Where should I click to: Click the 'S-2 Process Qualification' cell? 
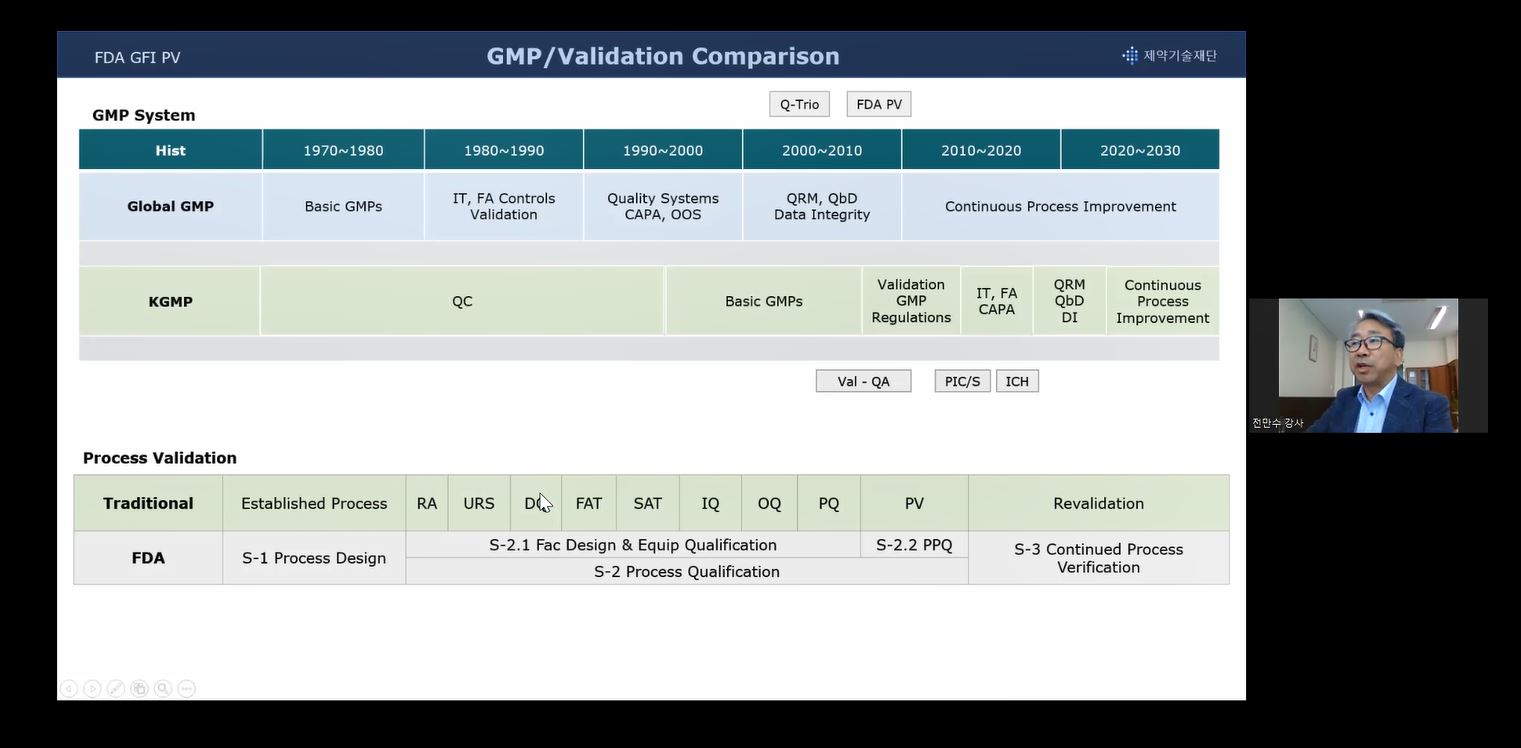[687, 571]
